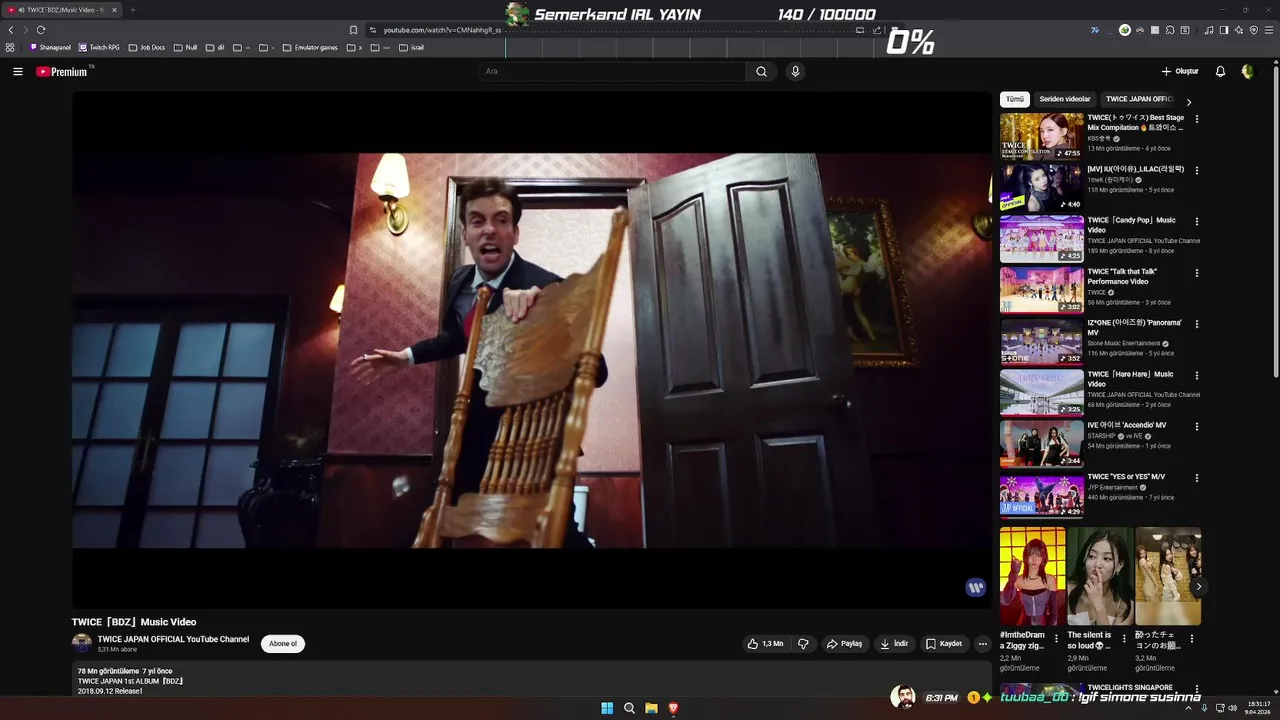
Task: Open options for IU LILAC video
Action: (1196, 170)
